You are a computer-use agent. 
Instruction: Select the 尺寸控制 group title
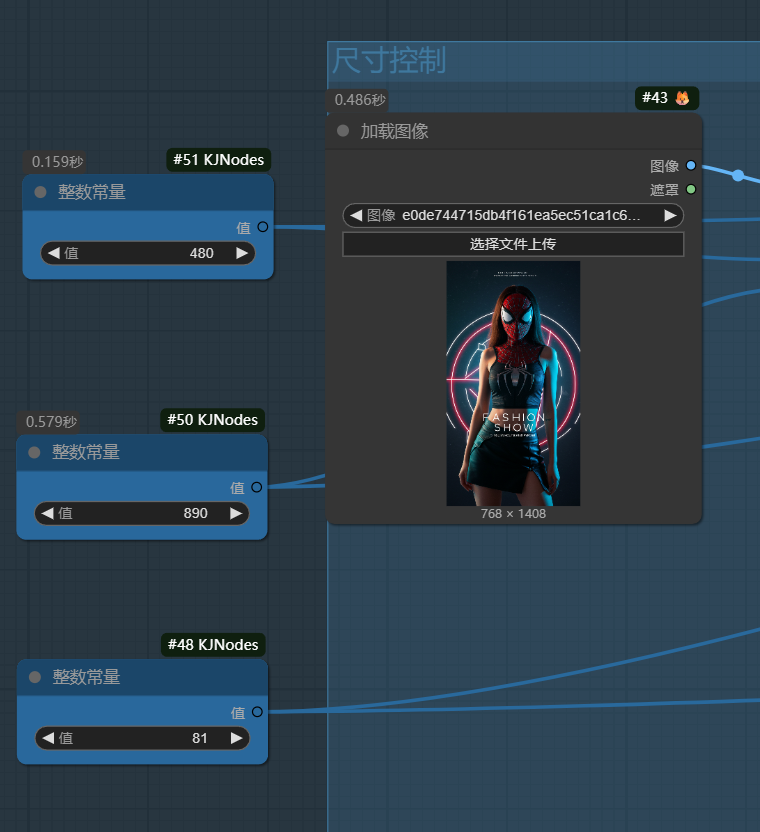pyautogui.click(x=389, y=60)
